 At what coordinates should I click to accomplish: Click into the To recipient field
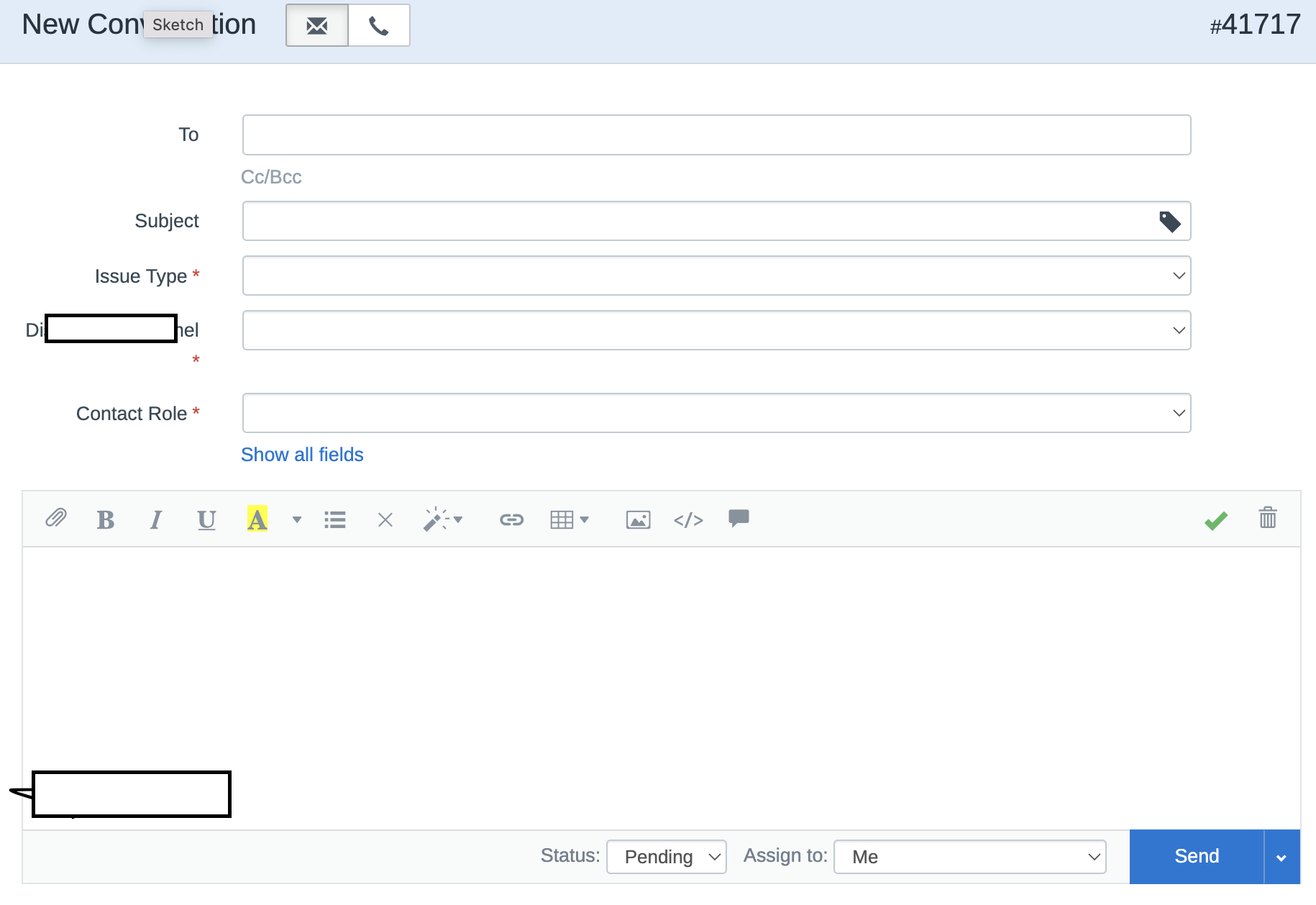[x=716, y=135]
